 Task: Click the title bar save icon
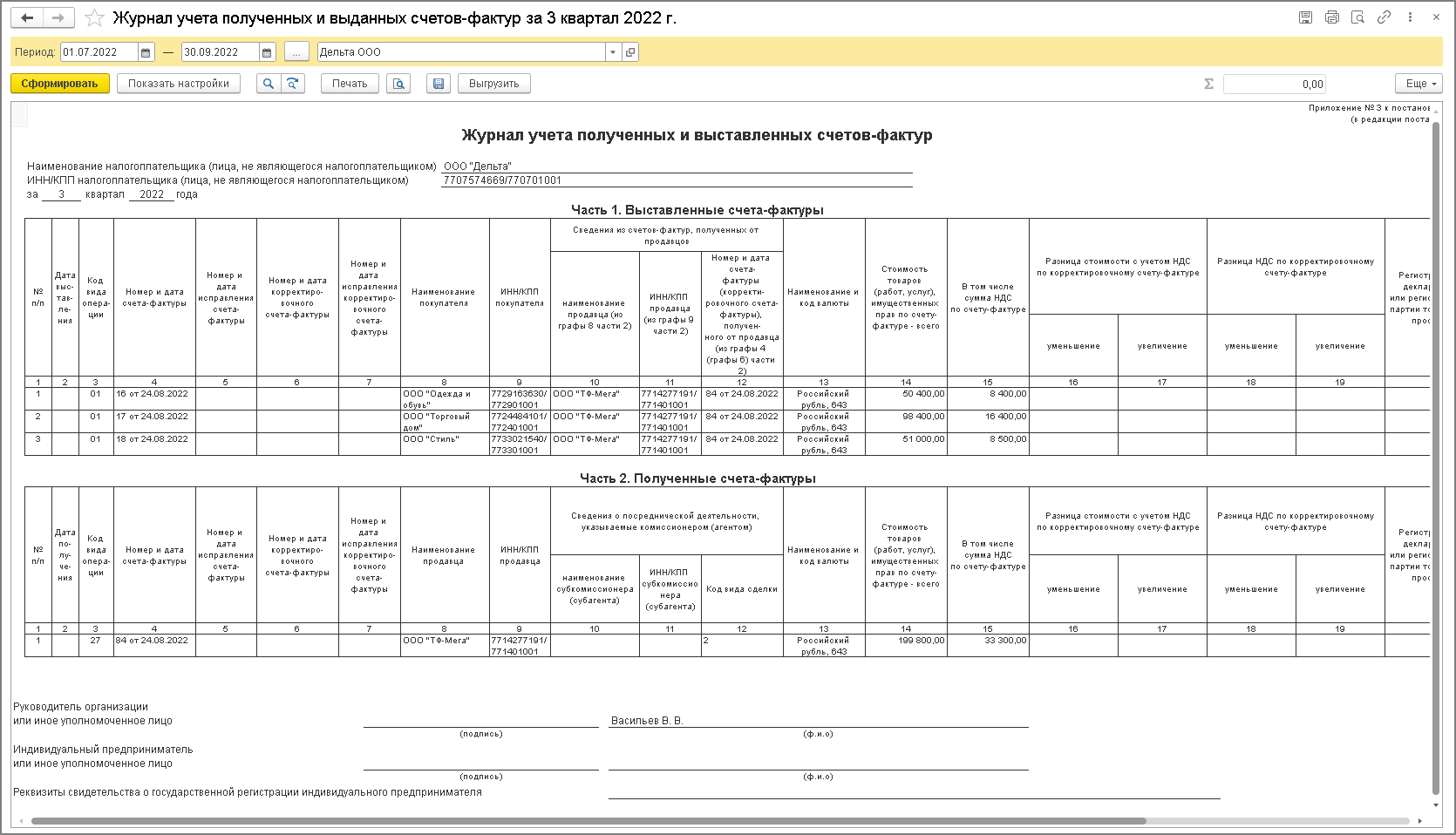(1305, 17)
